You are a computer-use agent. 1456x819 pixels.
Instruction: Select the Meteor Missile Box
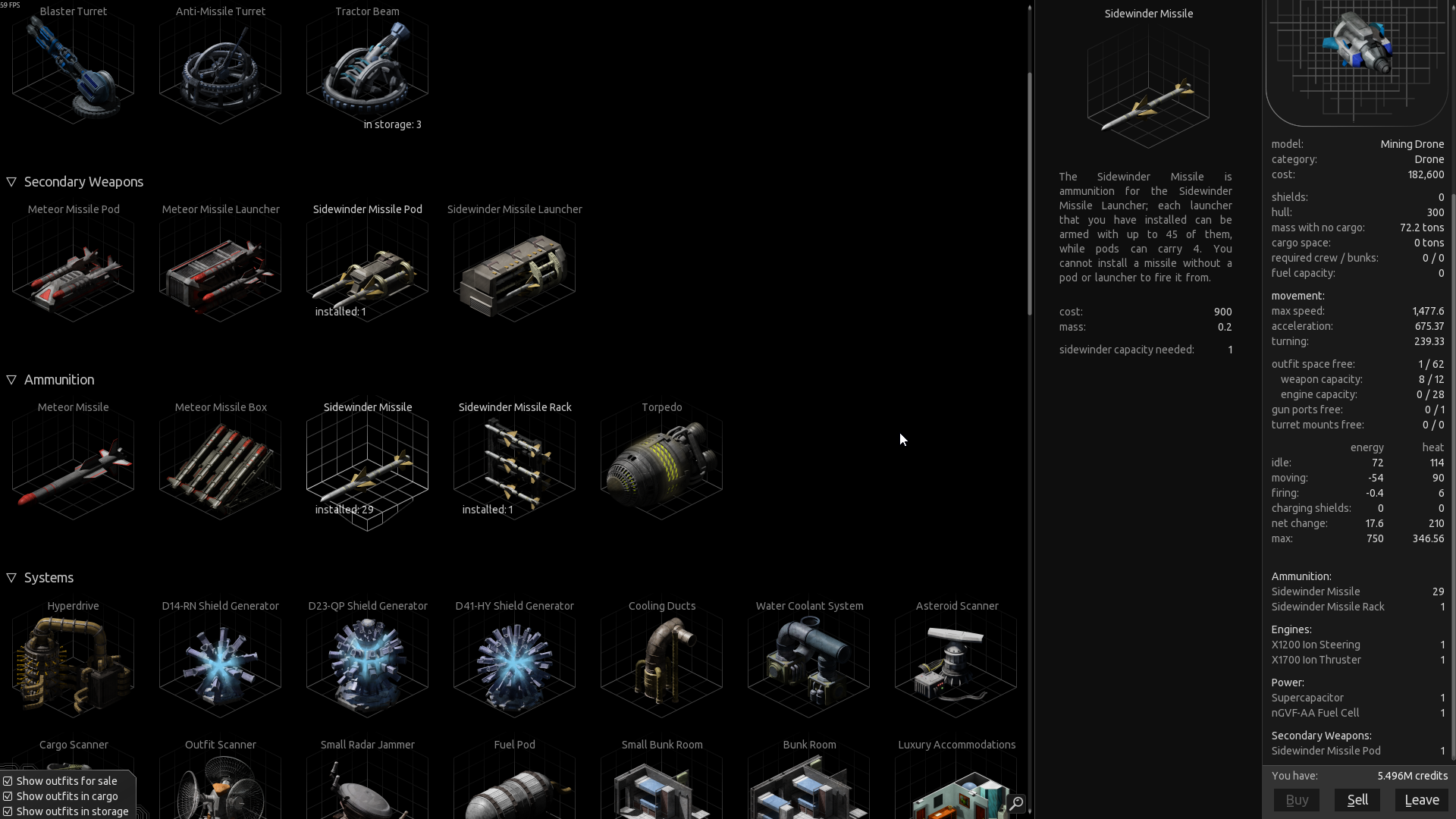point(221,460)
